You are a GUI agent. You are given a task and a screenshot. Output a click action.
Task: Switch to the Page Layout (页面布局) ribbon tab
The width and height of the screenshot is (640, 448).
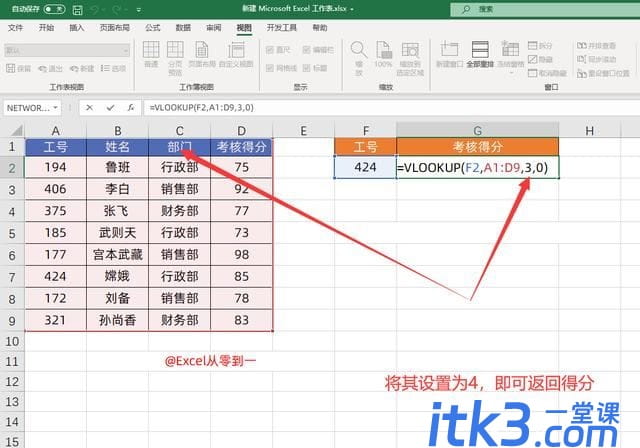coord(115,28)
